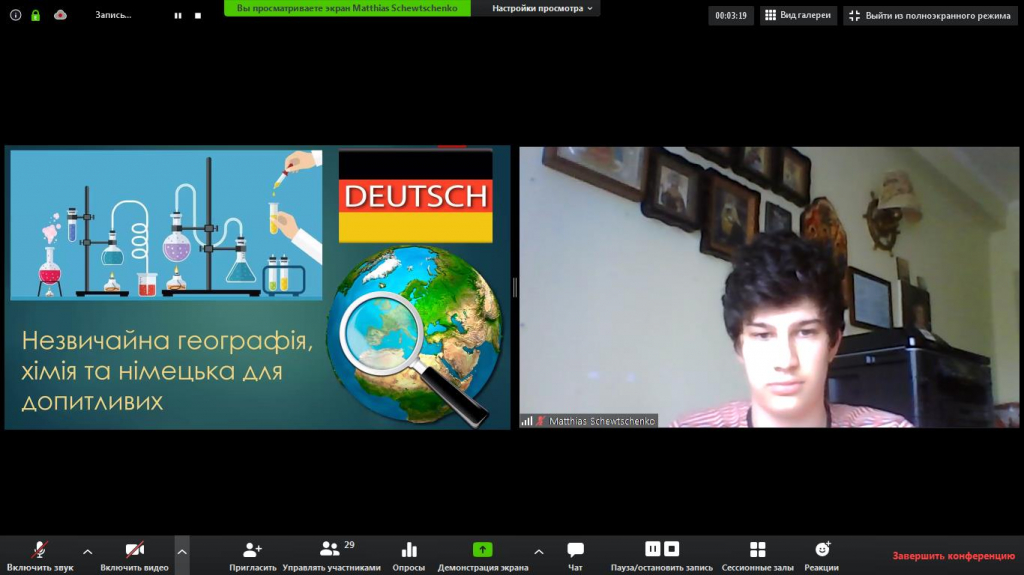The height and width of the screenshot is (575, 1024).
Task: Start Демонстрация экрана screen share
Action: 483,556
